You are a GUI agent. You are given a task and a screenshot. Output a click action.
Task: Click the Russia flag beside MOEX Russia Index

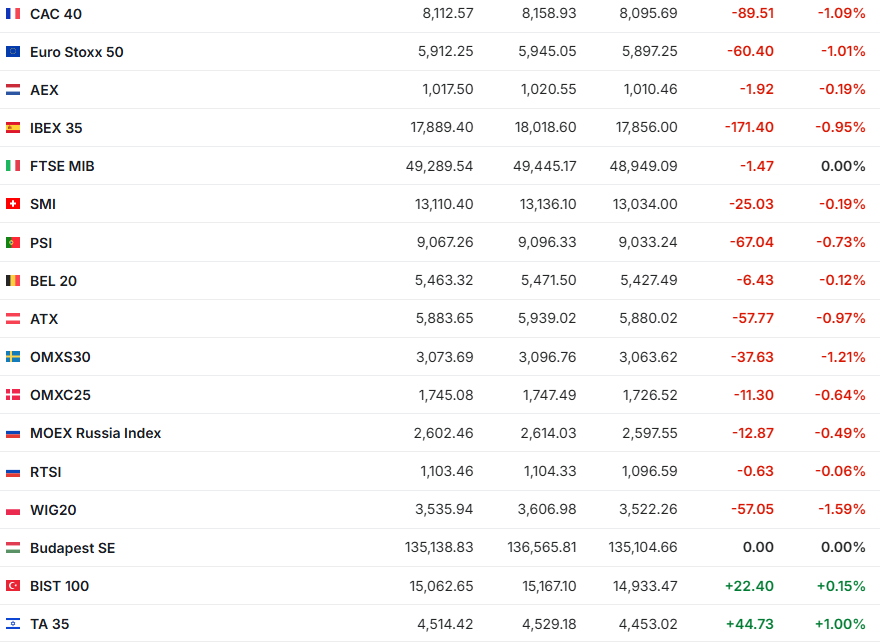click(13, 433)
